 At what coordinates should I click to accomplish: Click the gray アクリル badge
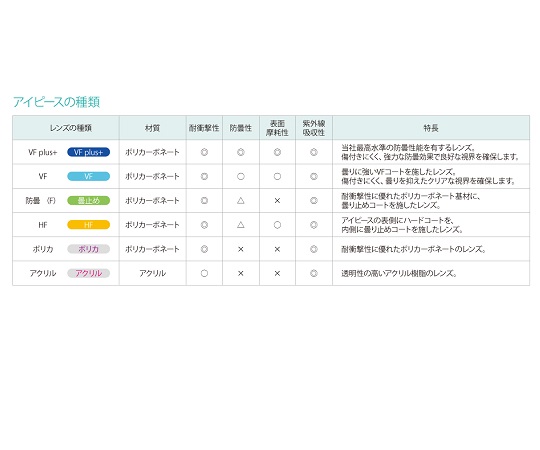pos(89,273)
